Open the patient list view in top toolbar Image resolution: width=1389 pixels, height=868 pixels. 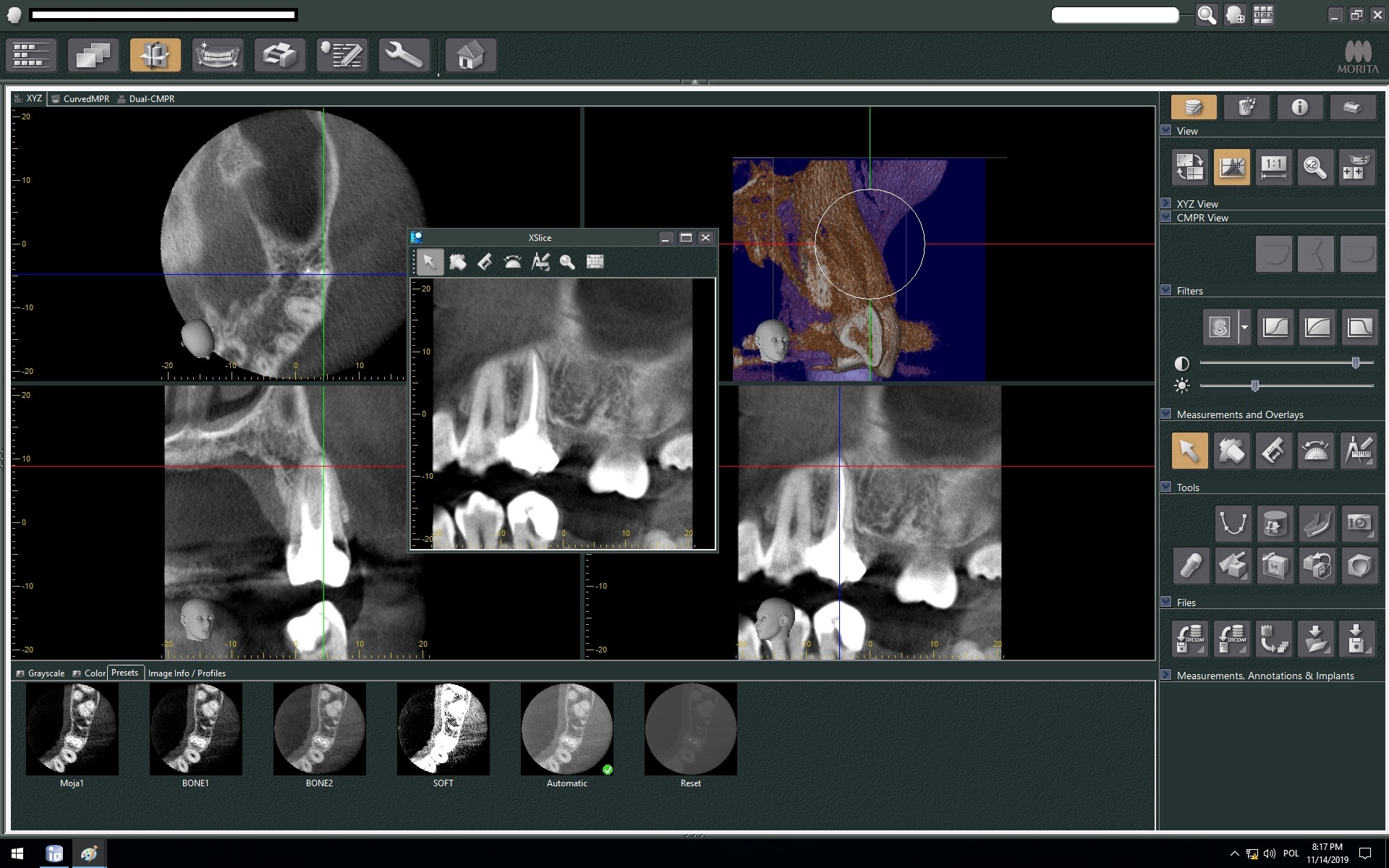31,55
